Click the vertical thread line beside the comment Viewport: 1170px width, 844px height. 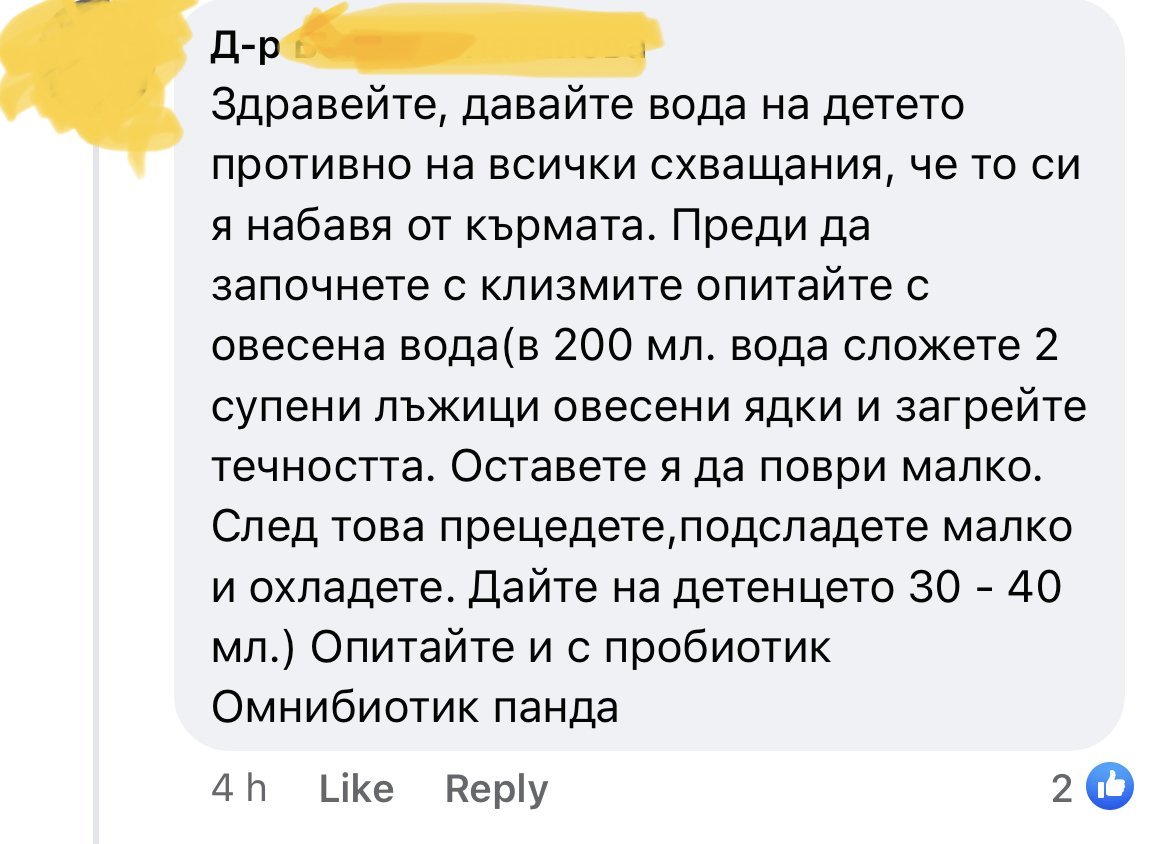tap(97, 500)
